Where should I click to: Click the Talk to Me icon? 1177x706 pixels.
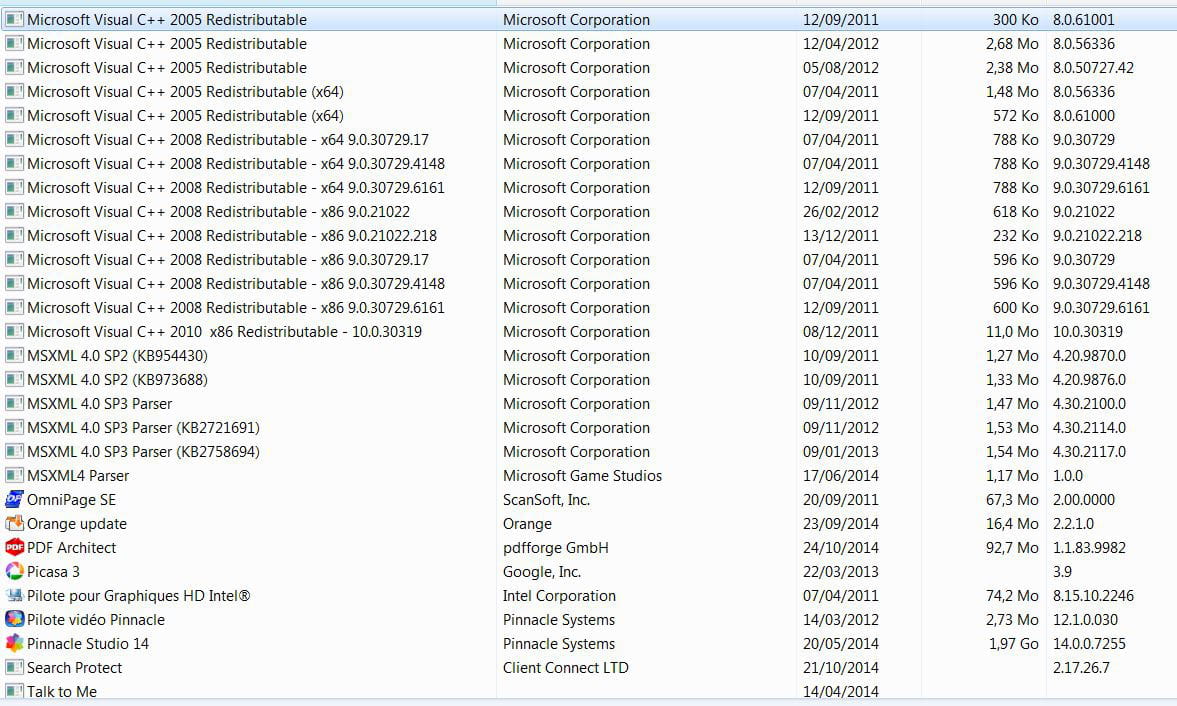(x=14, y=691)
